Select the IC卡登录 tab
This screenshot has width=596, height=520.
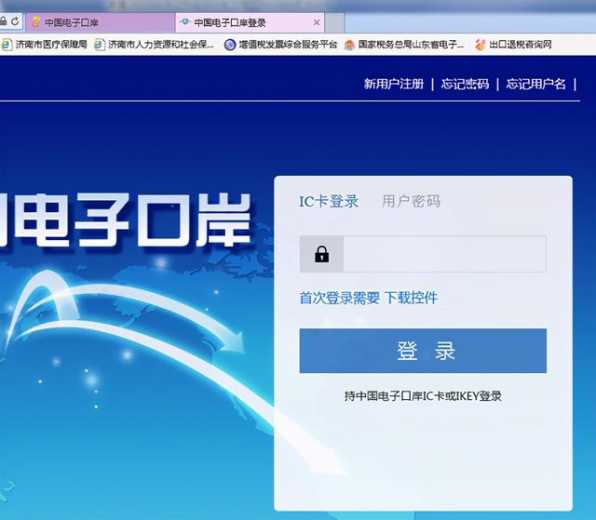329,201
